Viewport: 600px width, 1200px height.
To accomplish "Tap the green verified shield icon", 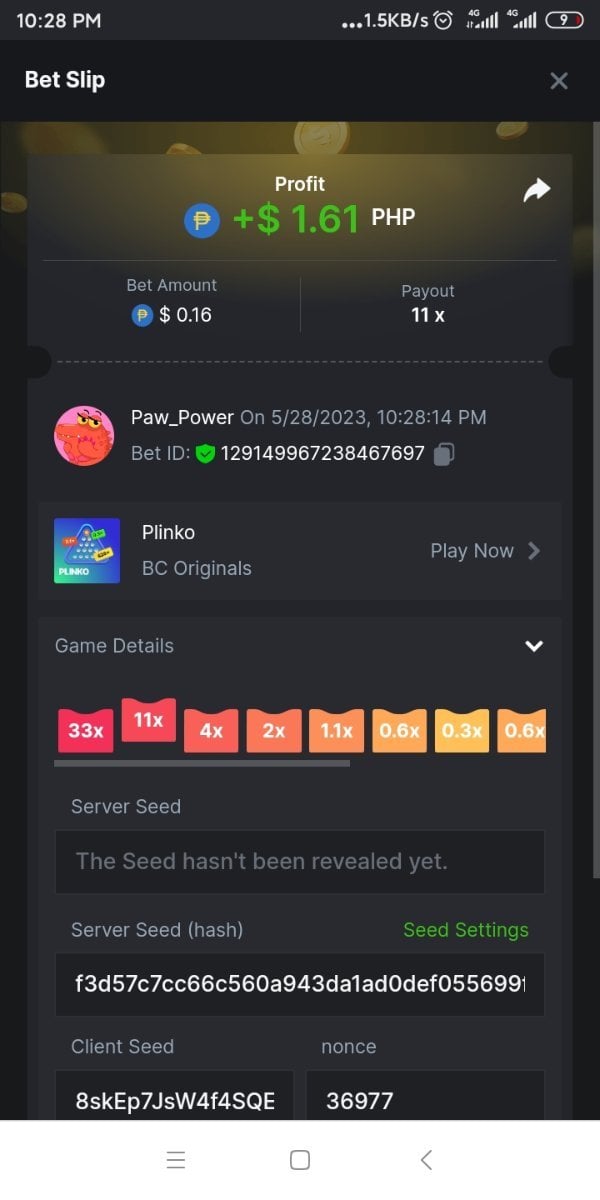I will coord(206,454).
